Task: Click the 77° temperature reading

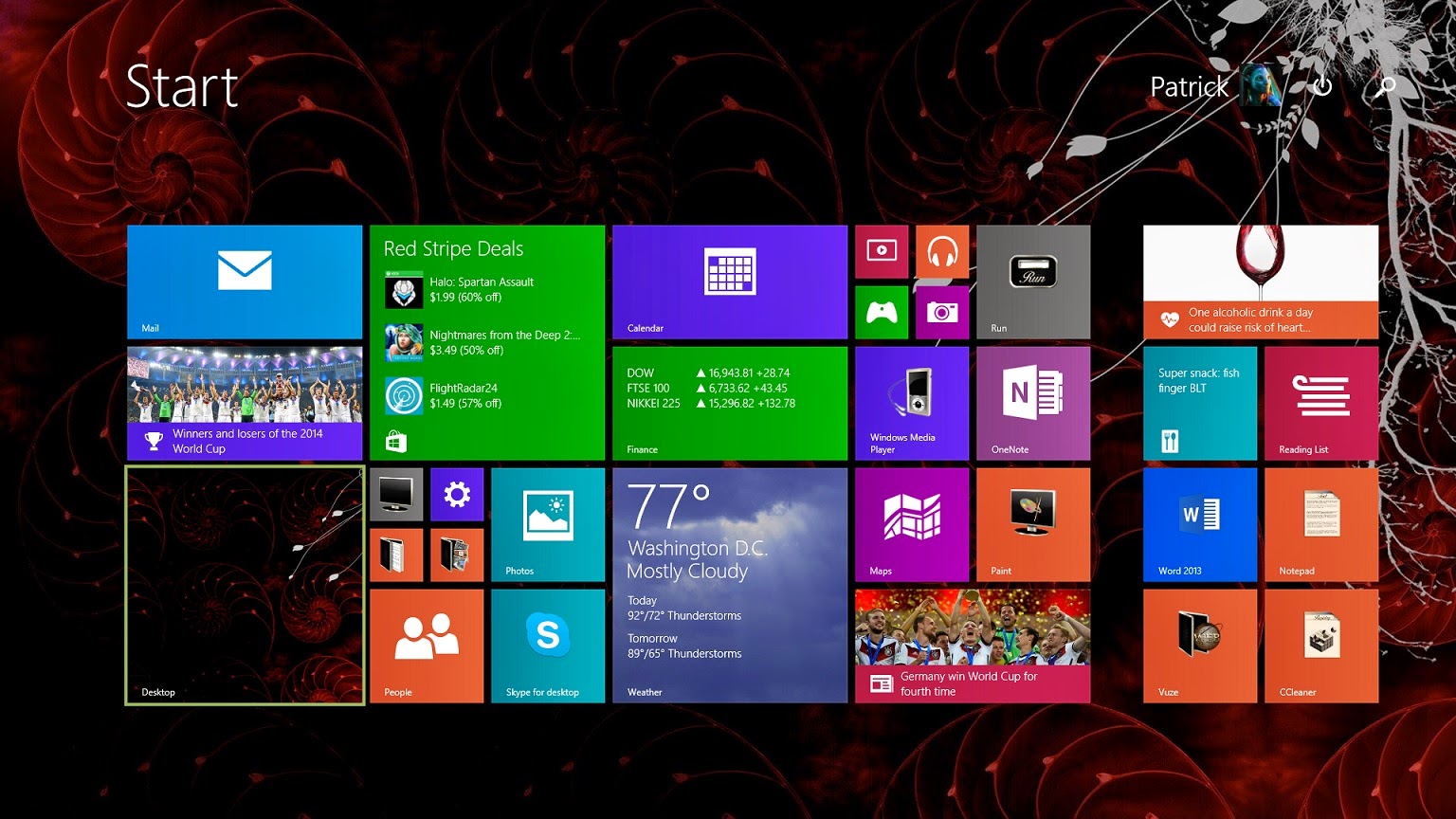Action: point(669,507)
